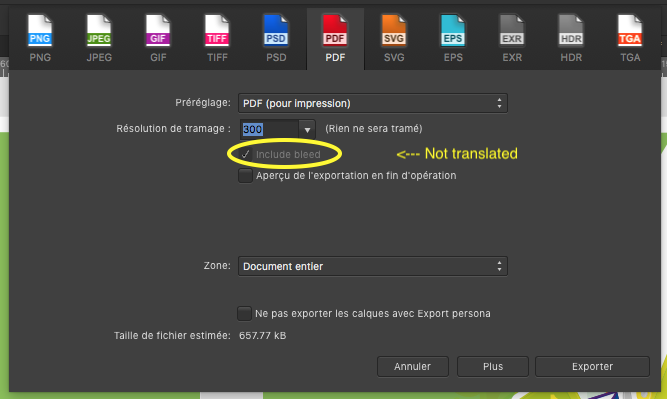Enable Aperçu de l'exportation checkbox
This screenshot has width=667, height=399.
coord(245,175)
